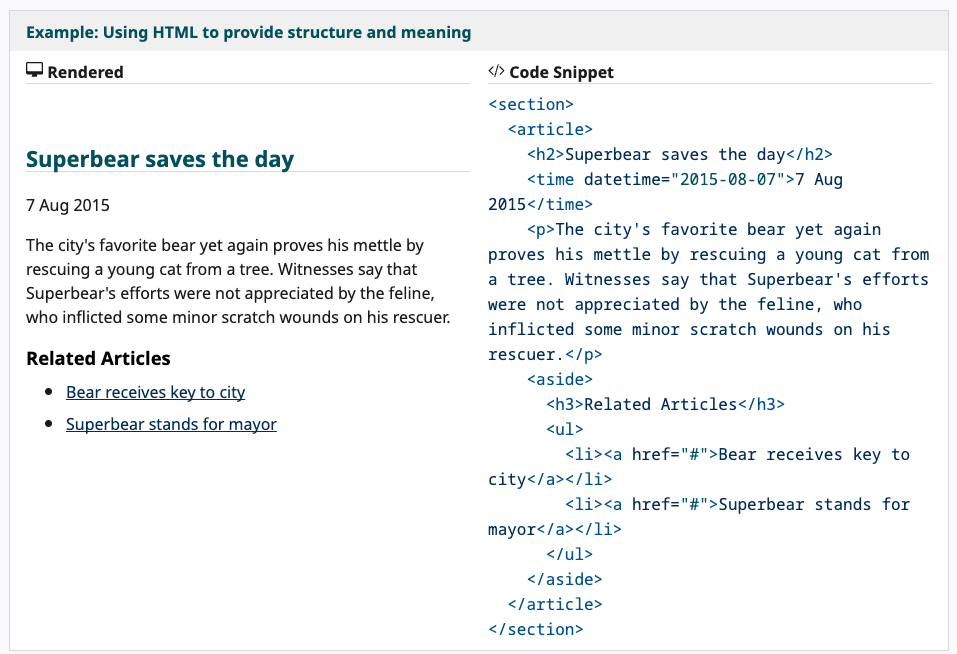
Task: Click the opening <ul> tag in code
Action: click(x=565, y=429)
